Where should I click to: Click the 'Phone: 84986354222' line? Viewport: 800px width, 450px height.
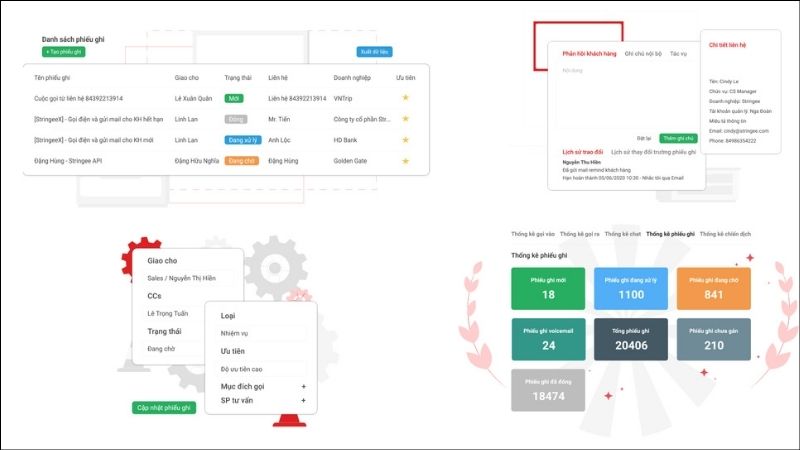click(732, 141)
